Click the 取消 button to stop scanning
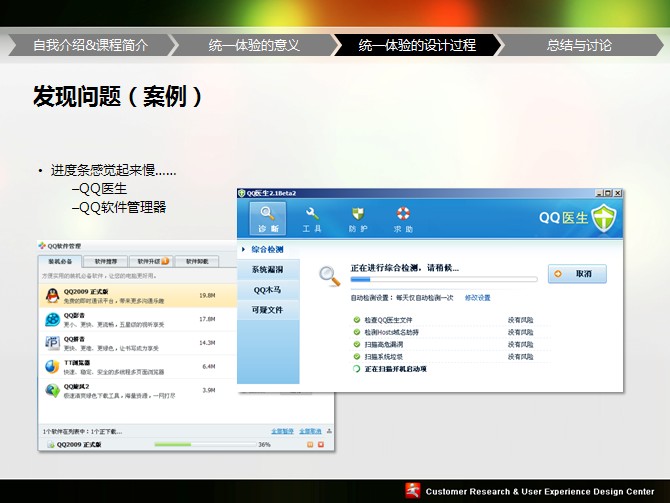 click(x=577, y=274)
